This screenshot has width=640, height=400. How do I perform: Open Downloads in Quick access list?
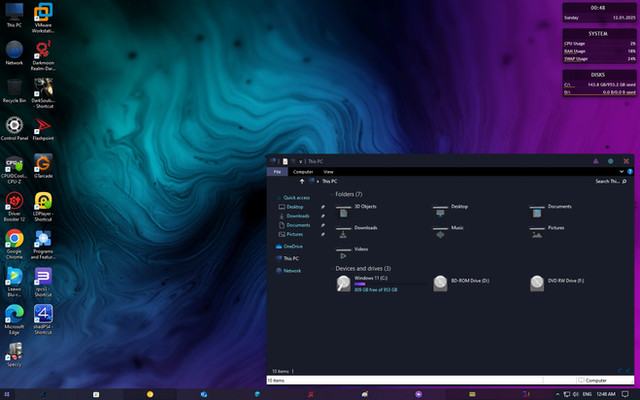(x=294, y=216)
